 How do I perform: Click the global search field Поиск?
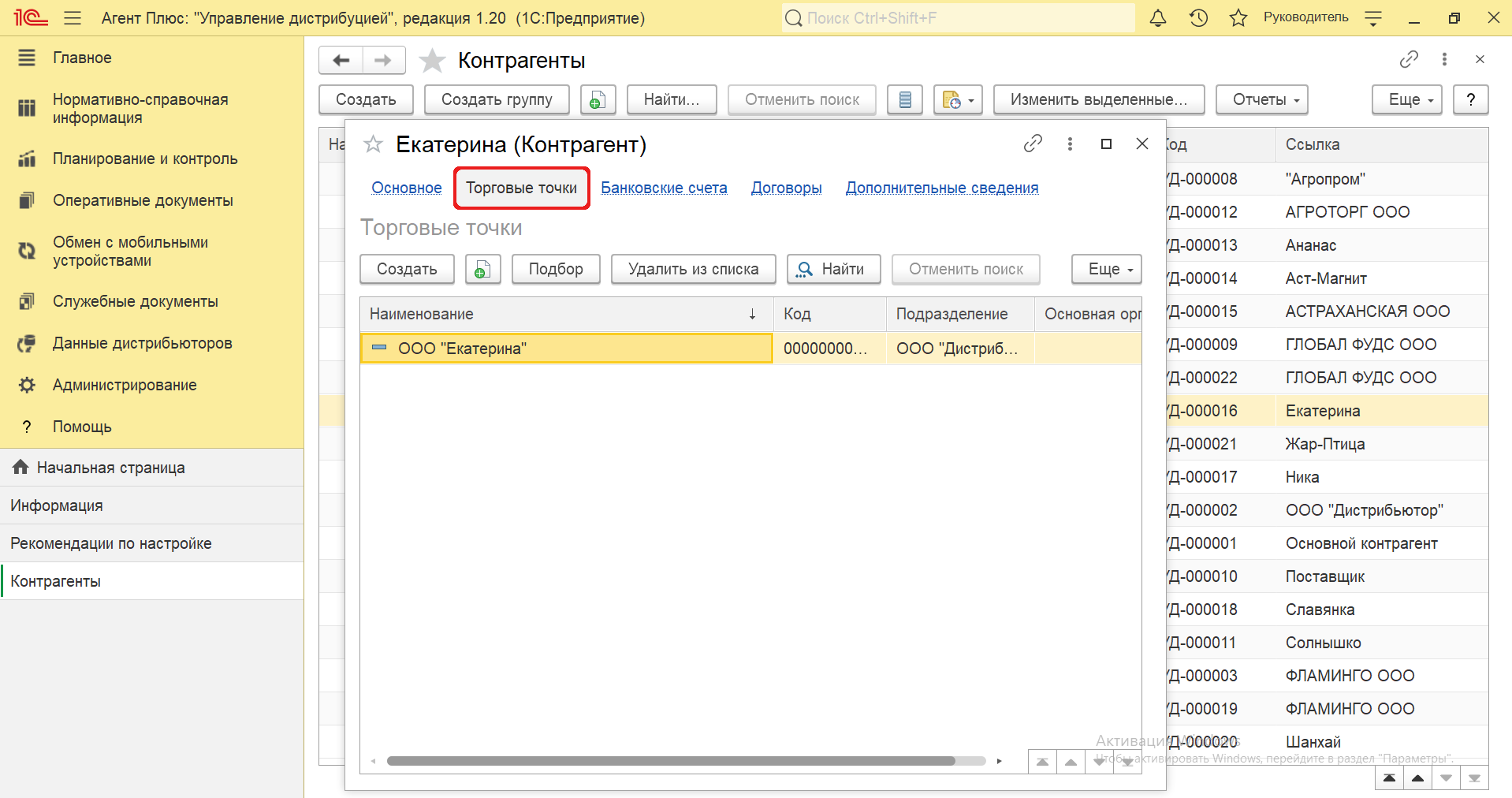[x=958, y=17]
